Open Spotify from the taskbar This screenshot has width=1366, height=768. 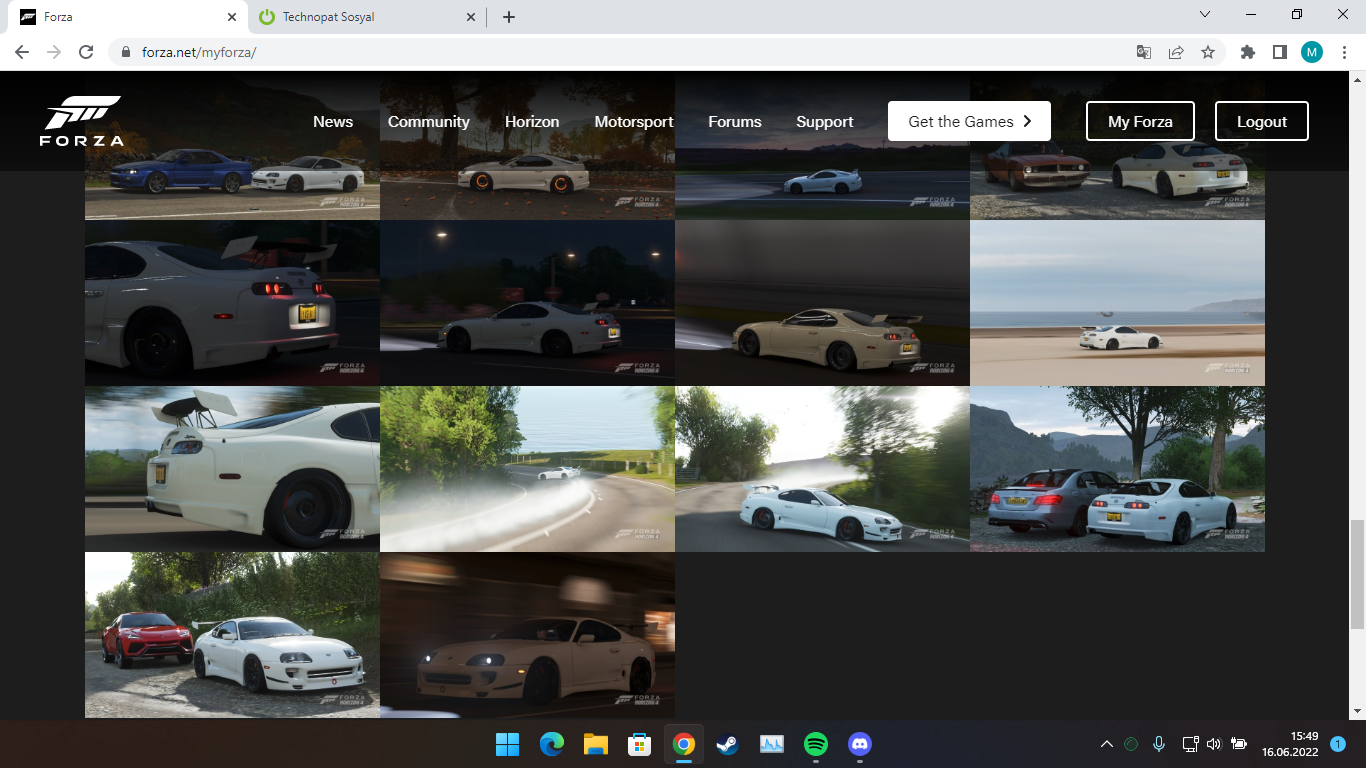click(x=816, y=744)
